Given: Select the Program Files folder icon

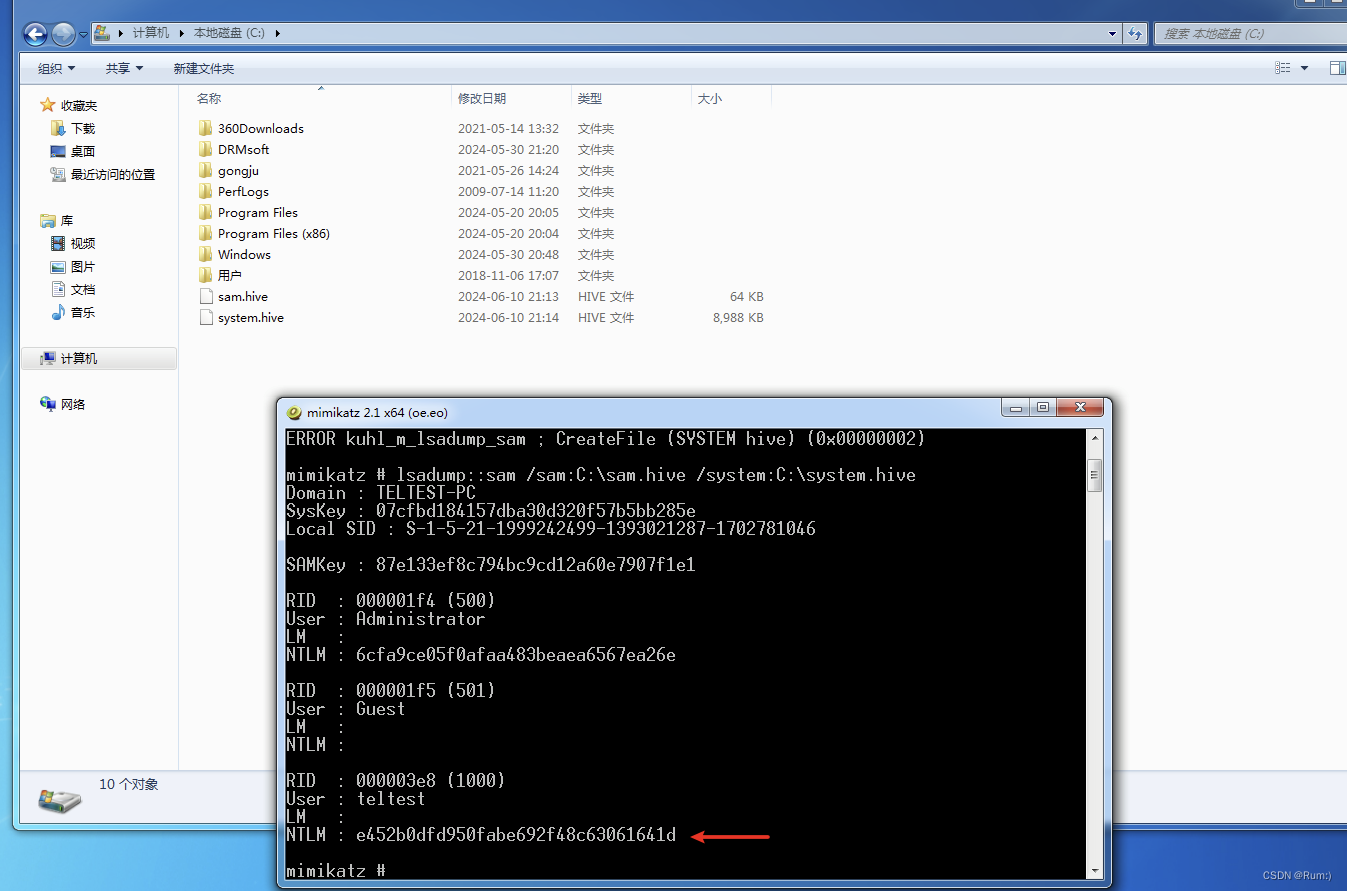Looking at the screenshot, I should click(205, 212).
